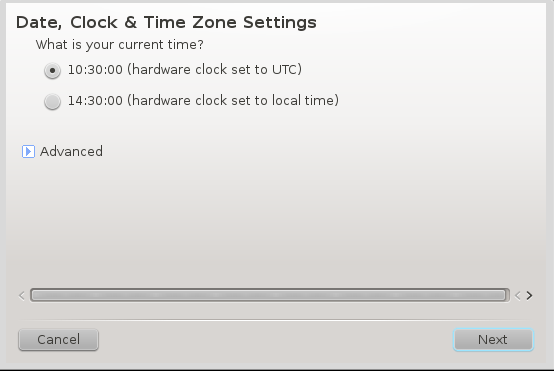Click the greyed-out left arrow beside the right arrow
The image size is (554, 371).
(518, 295)
